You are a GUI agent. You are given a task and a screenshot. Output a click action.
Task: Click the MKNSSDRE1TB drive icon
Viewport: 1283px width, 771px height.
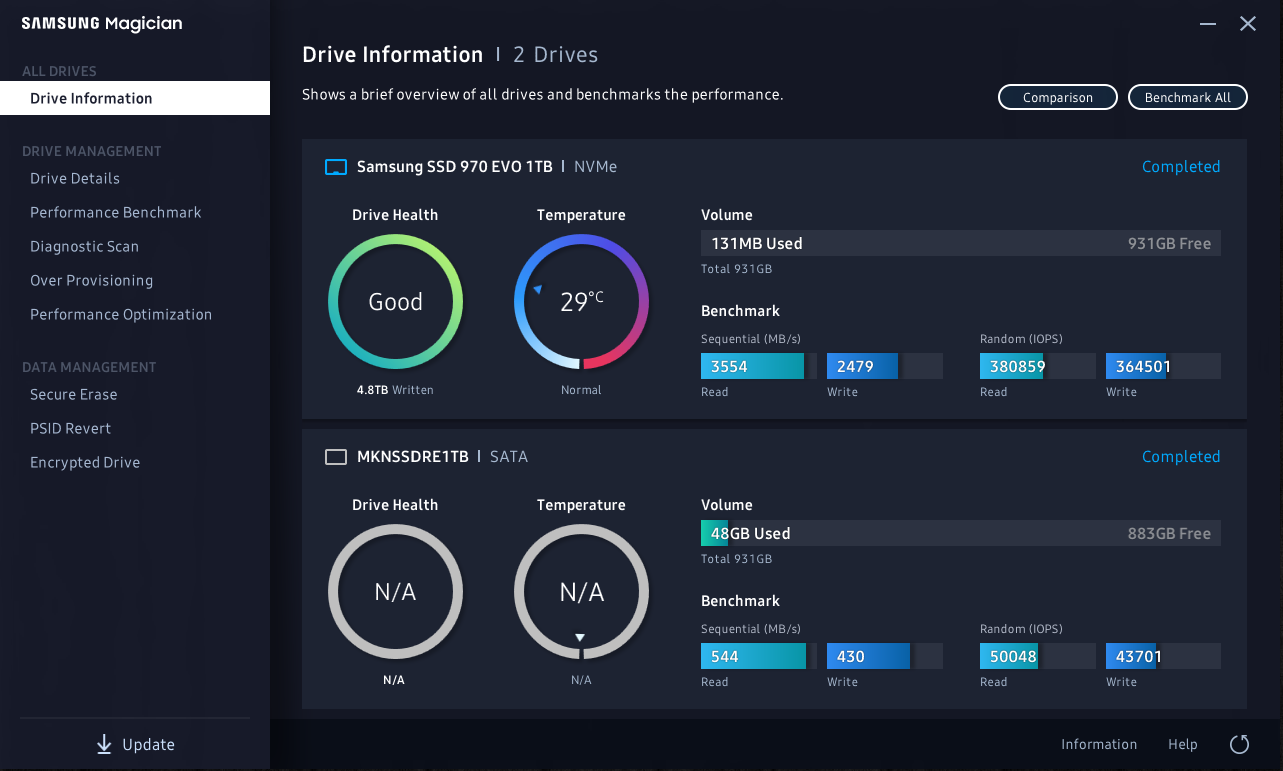[336, 457]
